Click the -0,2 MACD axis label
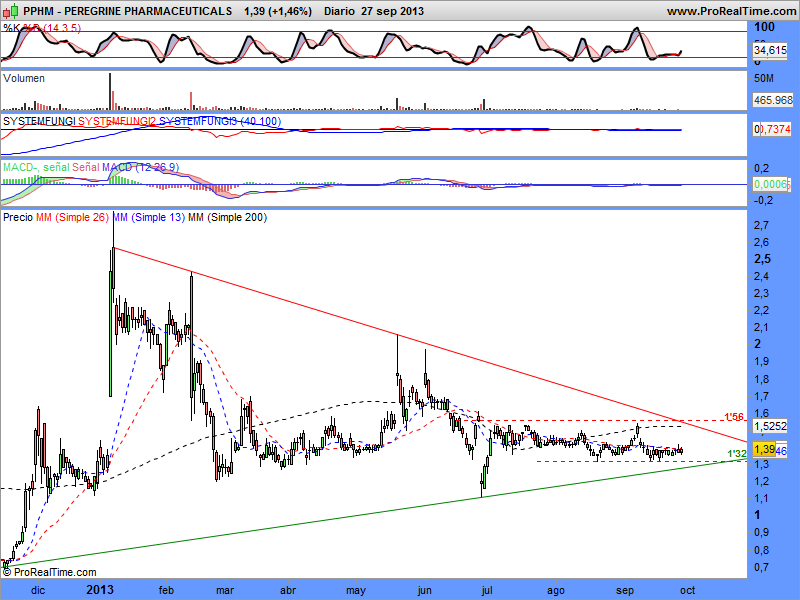 click(x=763, y=200)
